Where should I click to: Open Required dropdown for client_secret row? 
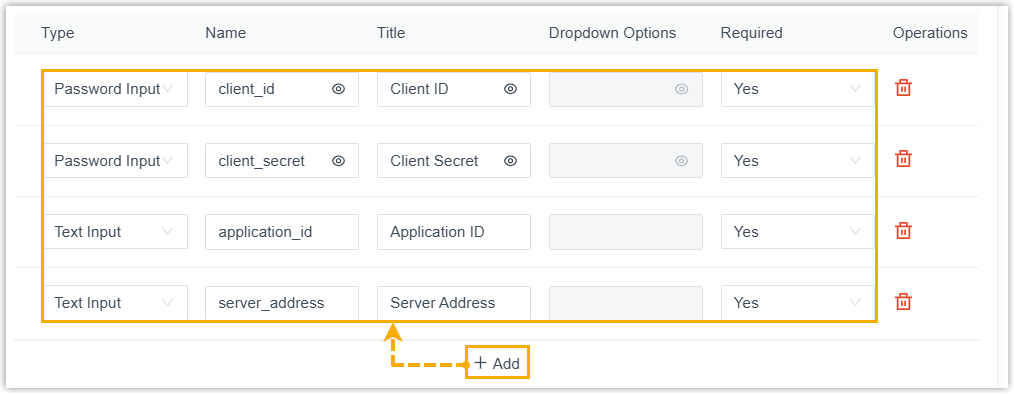click(x=797, y=160)
